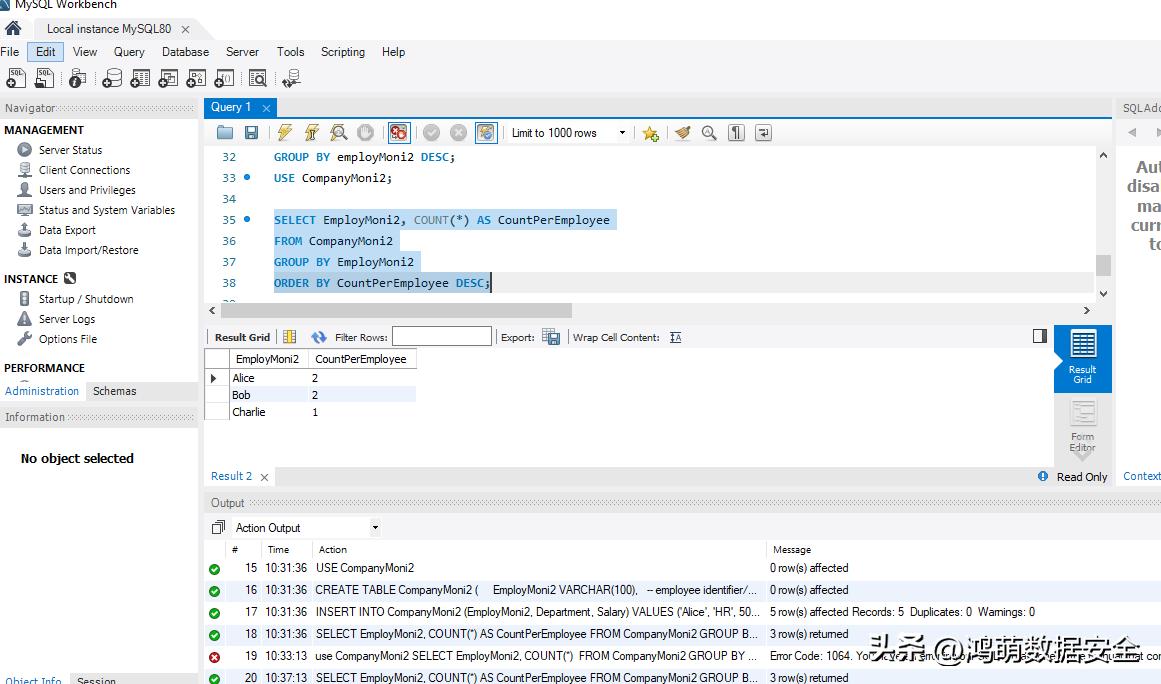Switch to the Schemas tab
This screenshot has width=1161, height=684.
pyautogui.click(x=114, y=391)
